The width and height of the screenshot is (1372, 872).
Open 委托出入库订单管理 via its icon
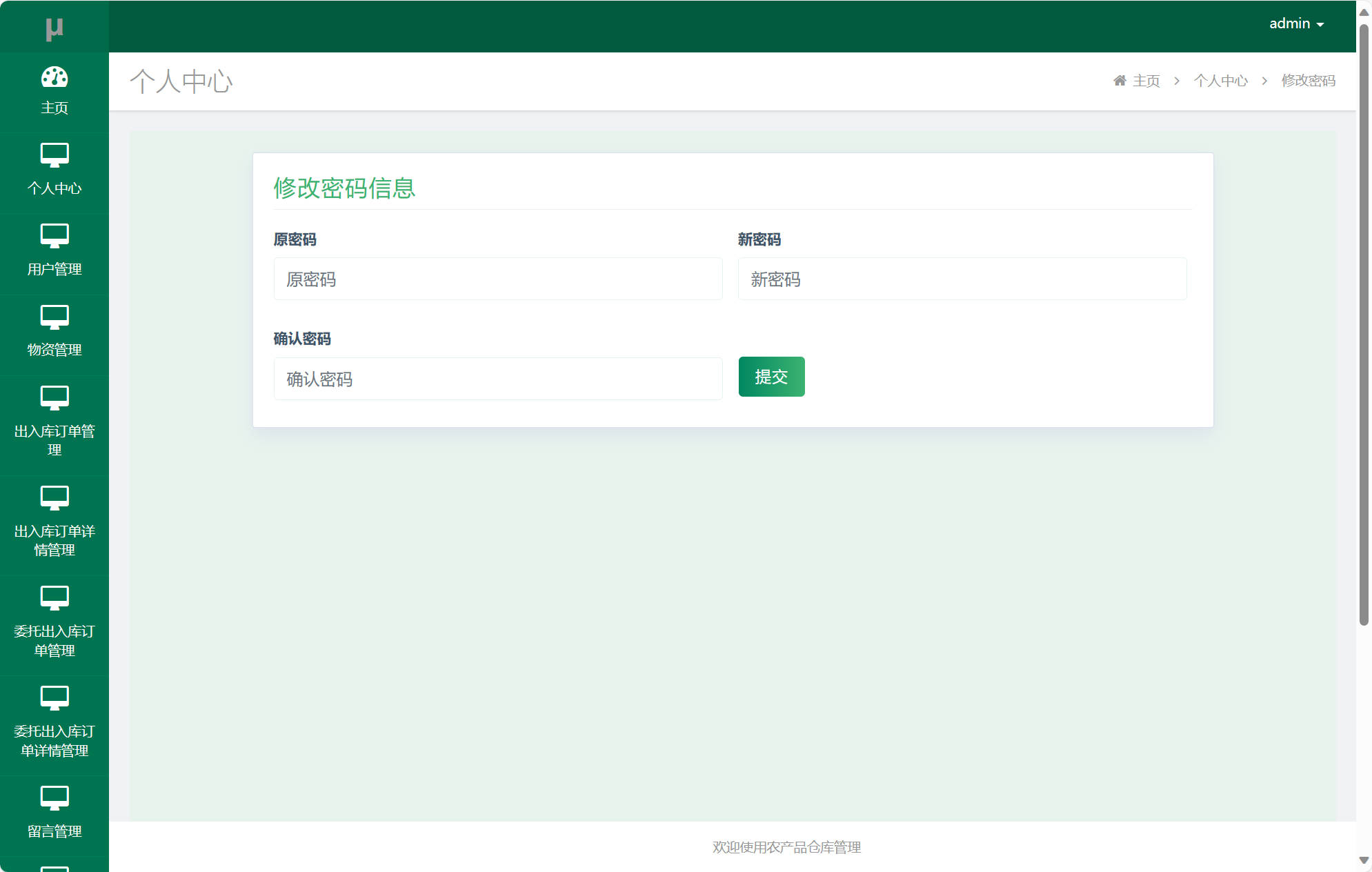coord(54,597)
